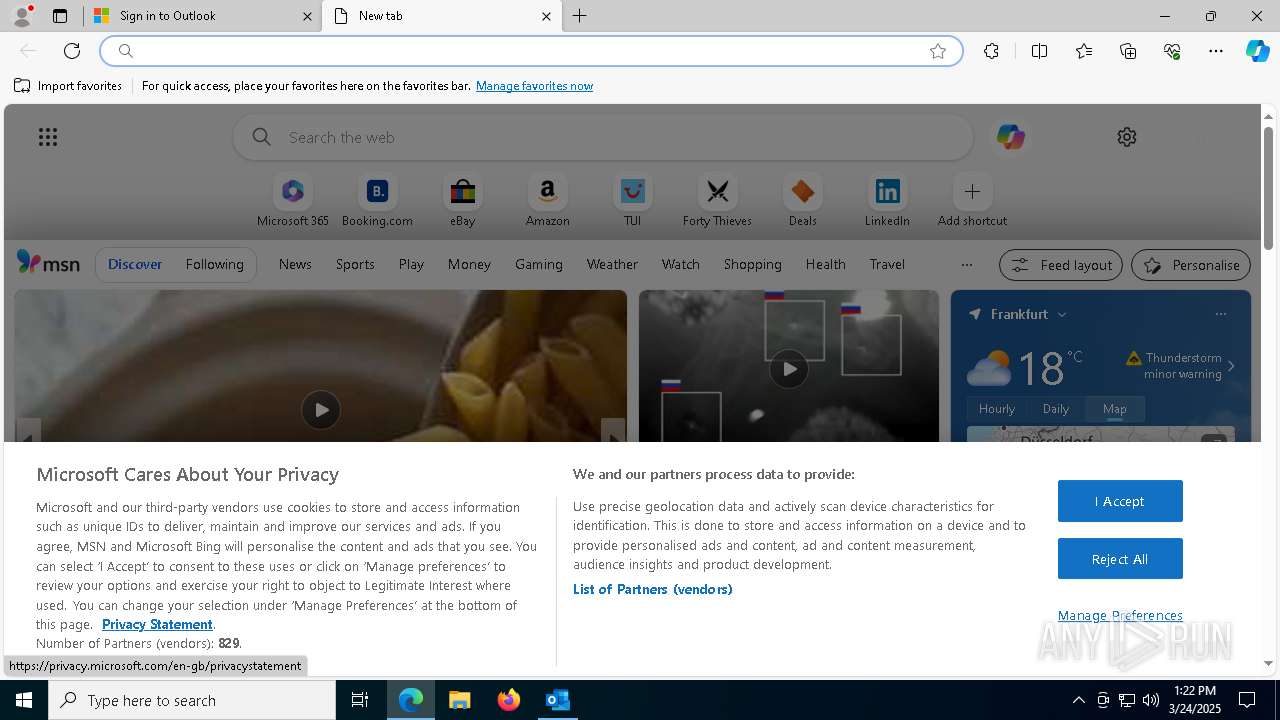This screenshot has height=720, width=1280.
Task: Click I Accept cookies button
Action: click(x=1120, y=501)
